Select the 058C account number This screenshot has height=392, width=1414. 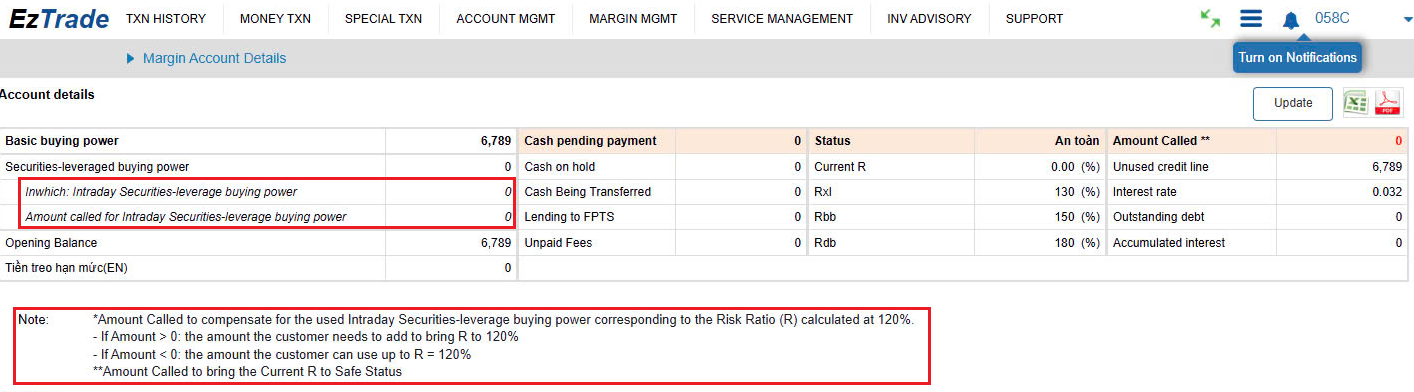coord(1332,18)
